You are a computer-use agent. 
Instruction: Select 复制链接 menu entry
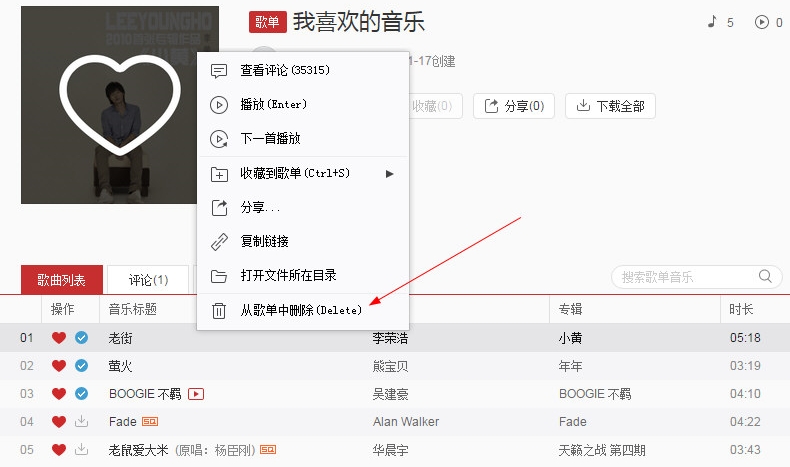click(303, 242)
